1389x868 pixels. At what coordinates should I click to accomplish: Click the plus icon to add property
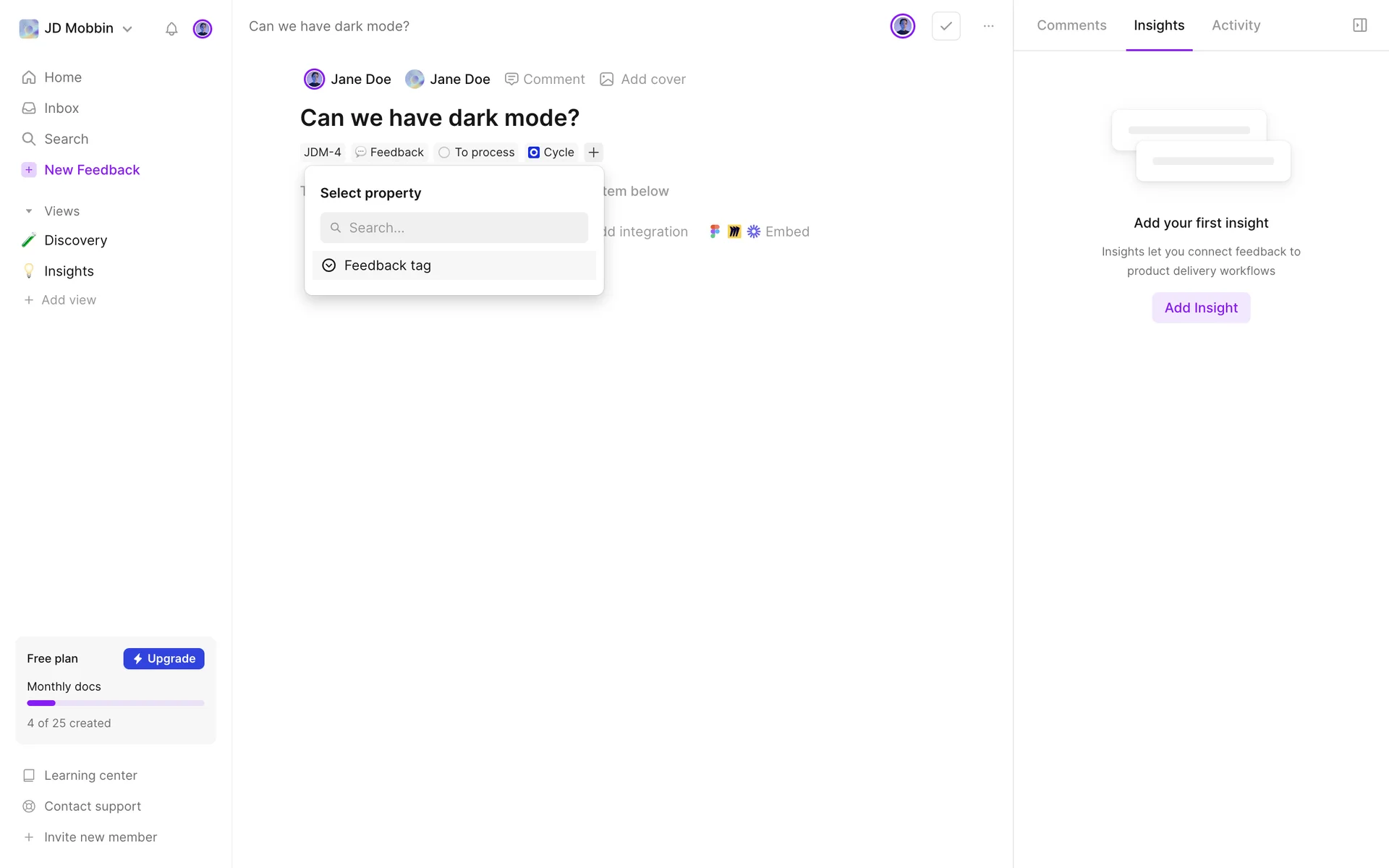593,152
